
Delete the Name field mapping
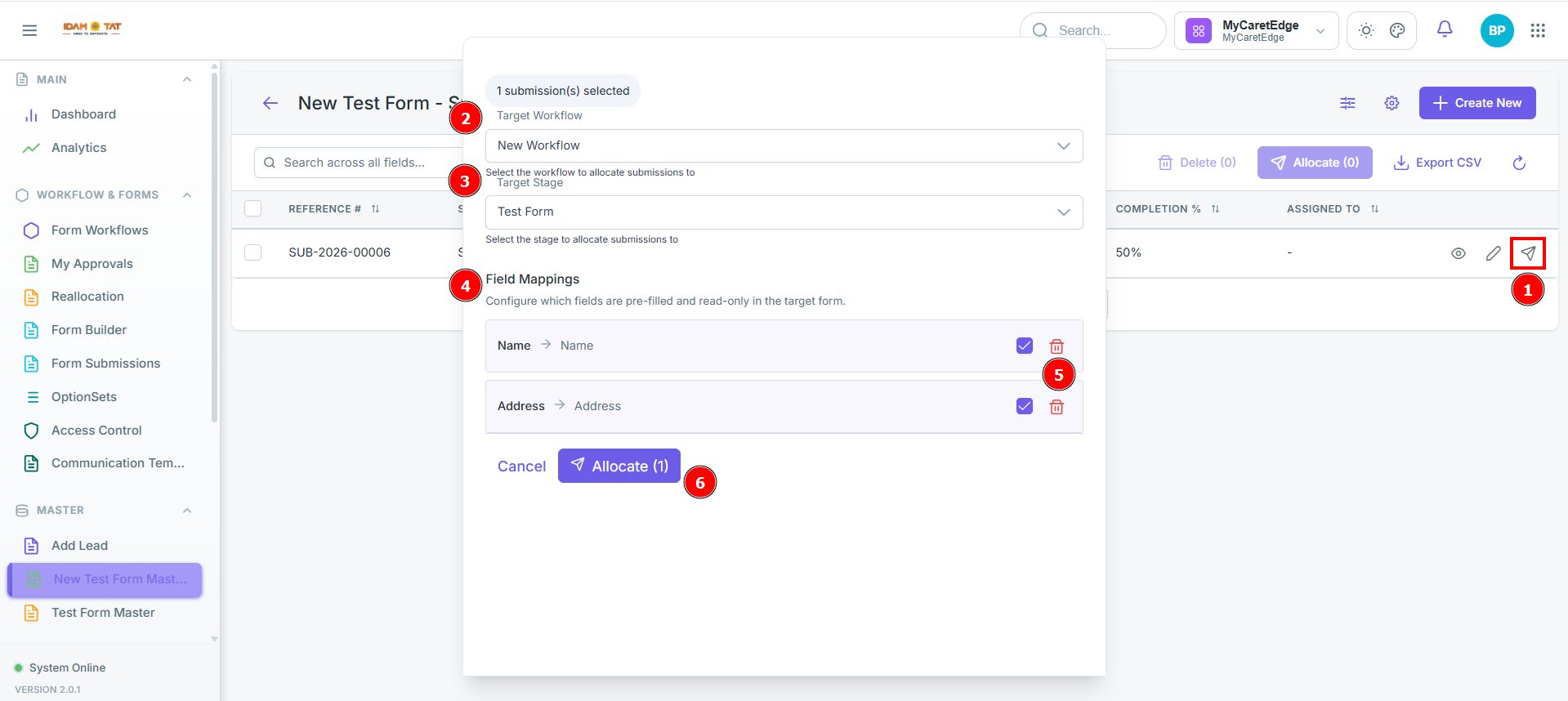pos(1057,346)
